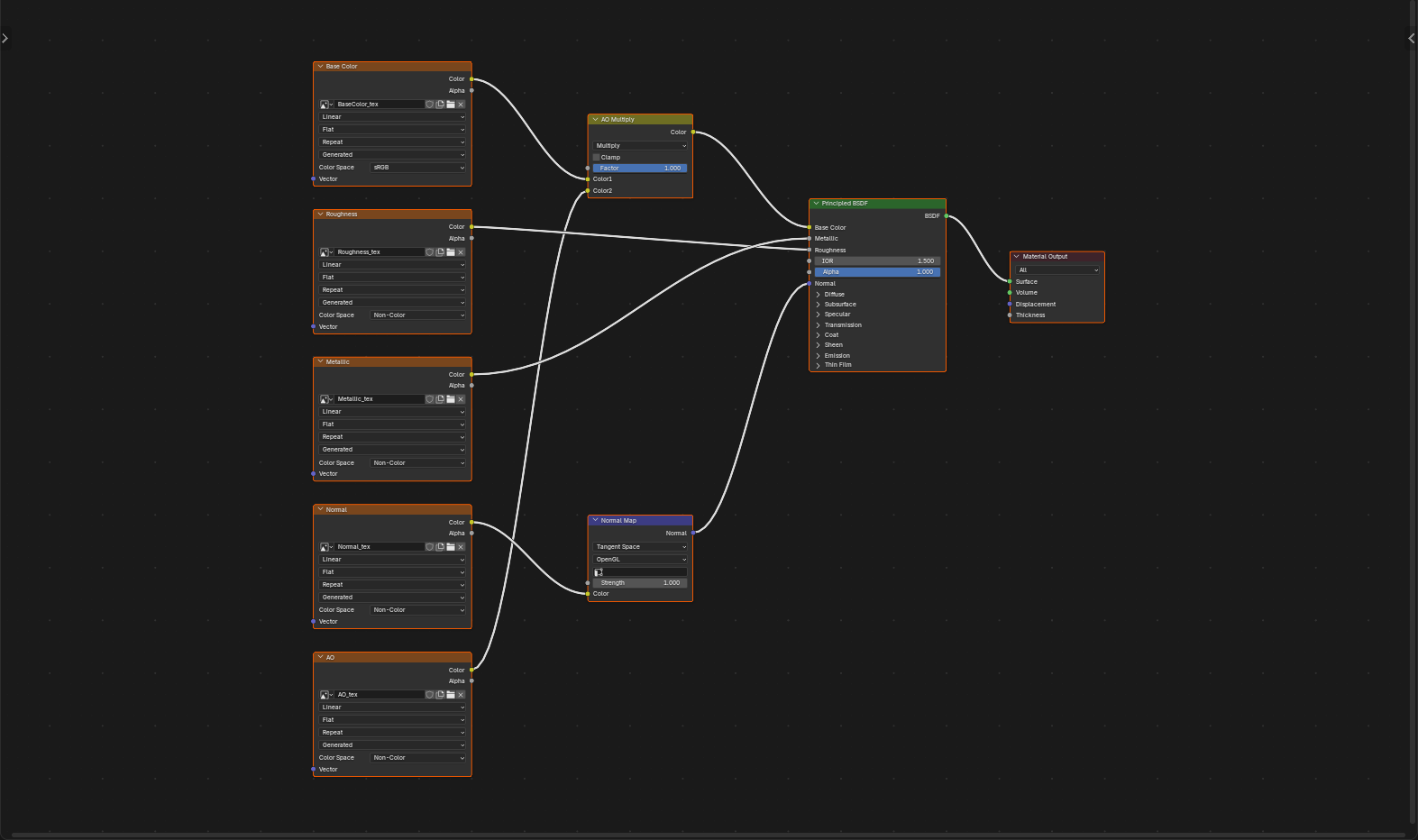Click new image icon for Metallic_tex

point(440,399)
